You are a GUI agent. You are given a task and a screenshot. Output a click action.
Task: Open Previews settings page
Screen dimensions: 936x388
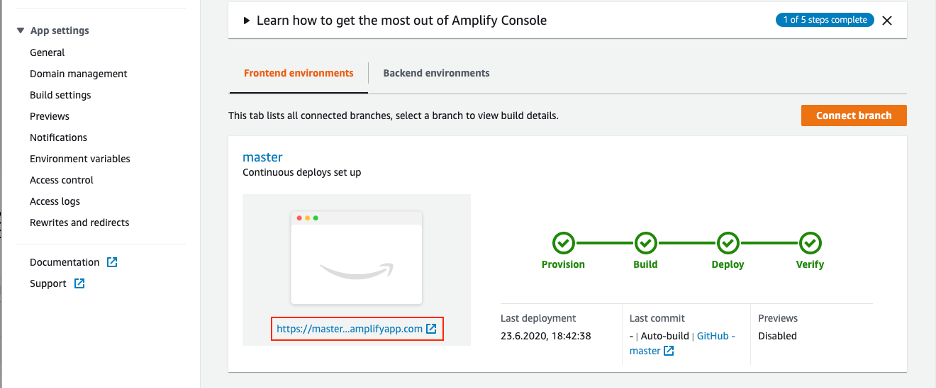(x=50, y=116)
